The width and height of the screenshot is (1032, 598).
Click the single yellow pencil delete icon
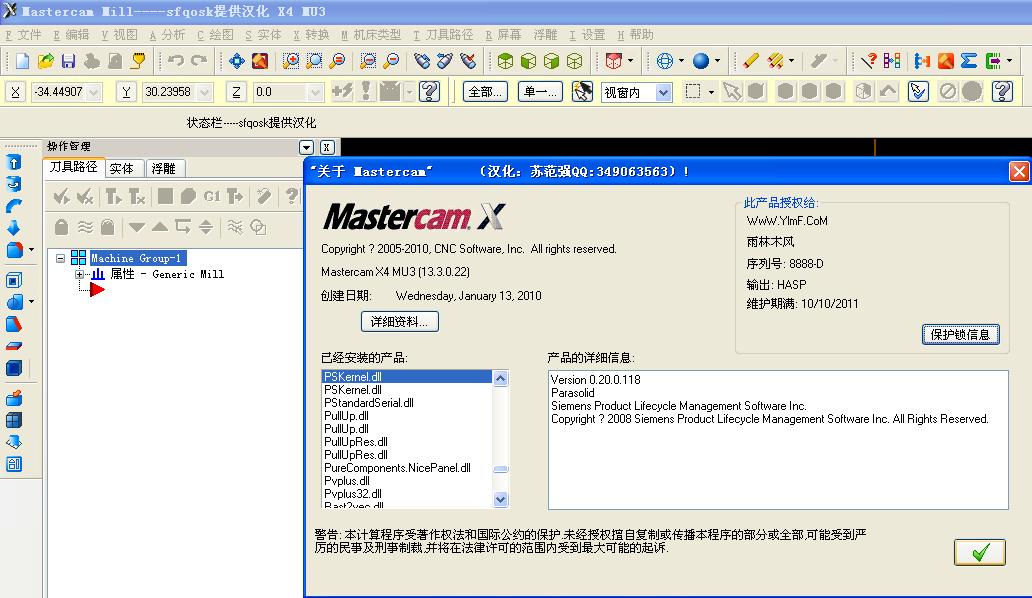[x=750, y=61]
